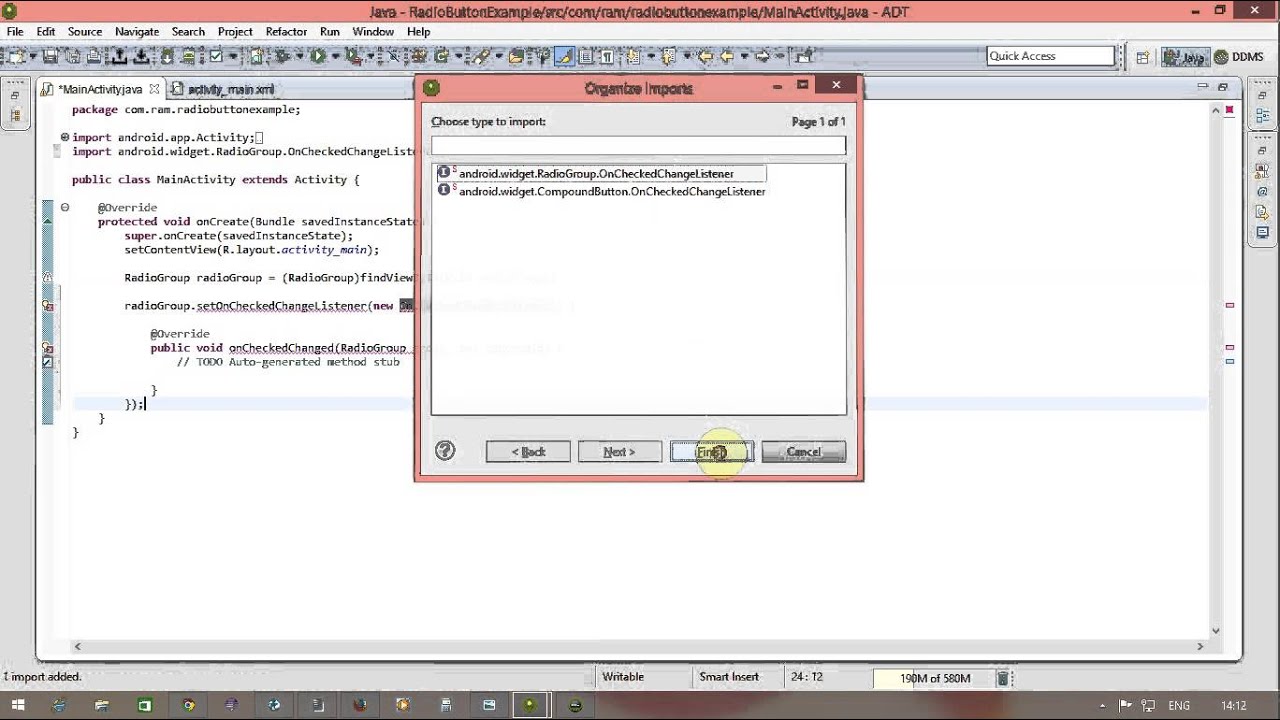1280x720 pixels.
Task: Run garbage collector trash icon in status bar
Action: click(1003, 678)
